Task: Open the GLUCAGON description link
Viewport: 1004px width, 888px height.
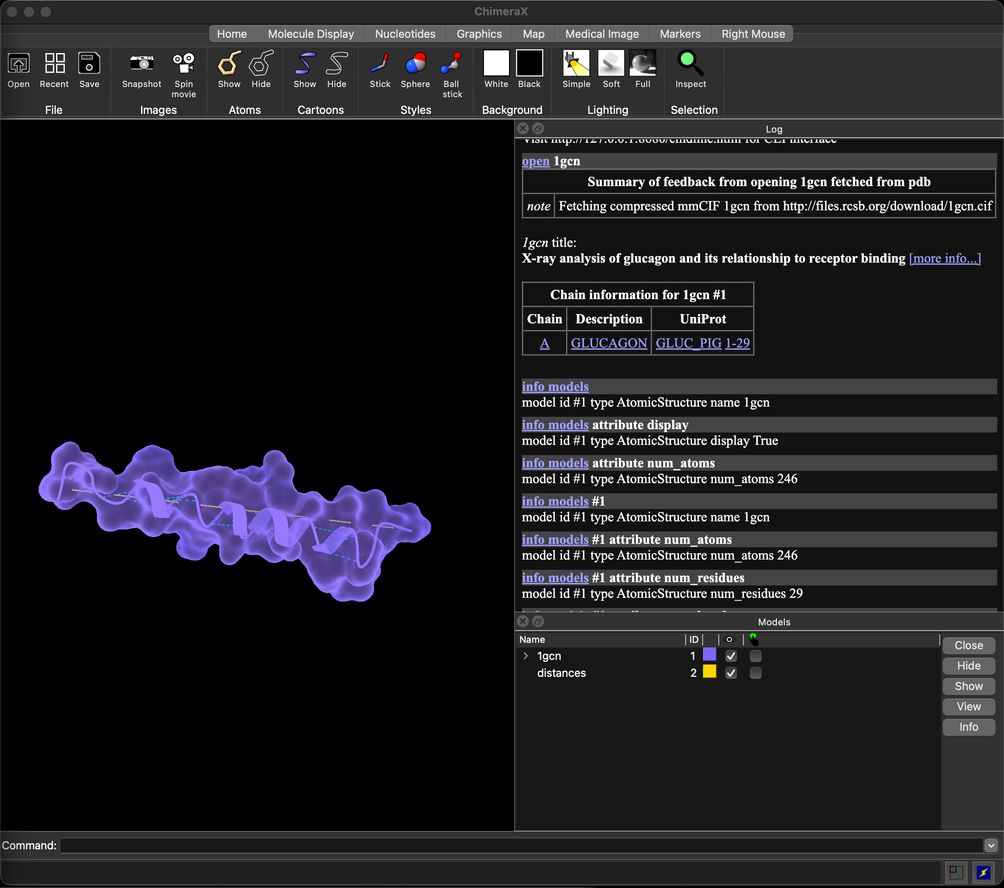Action: pyautogui.click(x=608, y=343)
